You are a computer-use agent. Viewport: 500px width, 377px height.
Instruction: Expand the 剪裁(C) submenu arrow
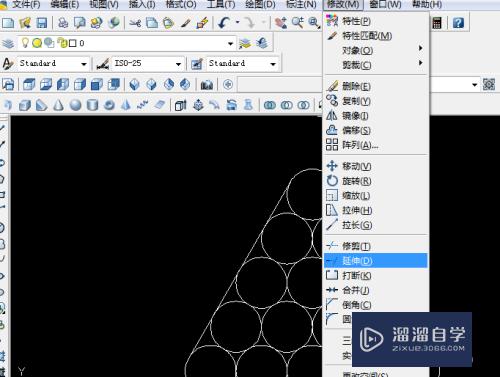(x=421, y=63)
